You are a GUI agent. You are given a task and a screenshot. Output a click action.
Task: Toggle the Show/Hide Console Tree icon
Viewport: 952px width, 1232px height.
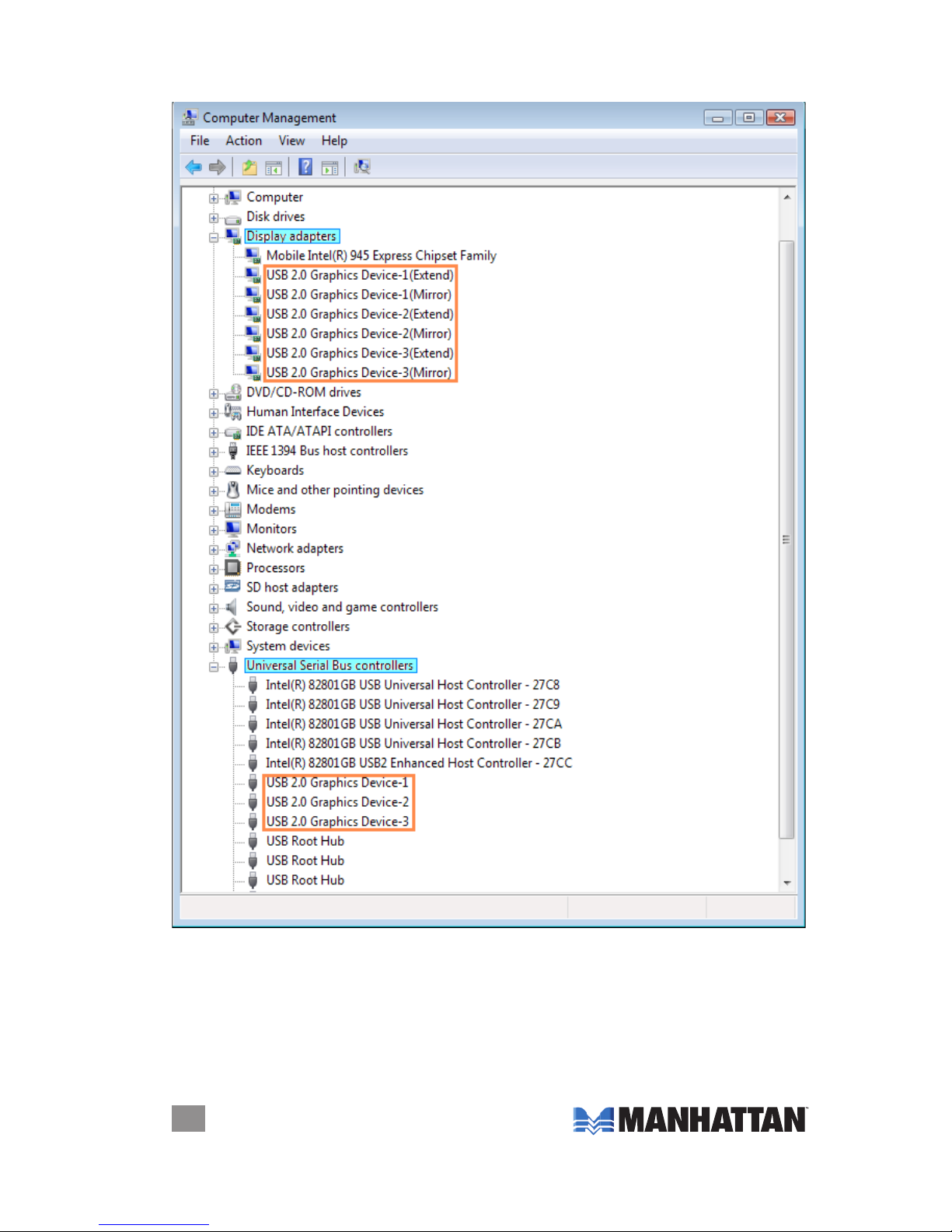pyautogui.click(x=274, y=168)
